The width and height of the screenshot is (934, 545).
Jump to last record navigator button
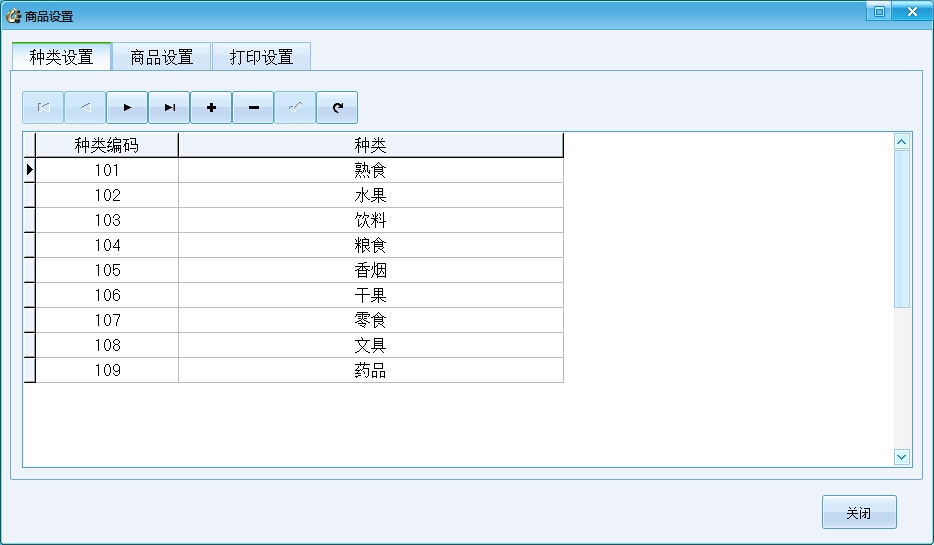[x=169, y=107]
